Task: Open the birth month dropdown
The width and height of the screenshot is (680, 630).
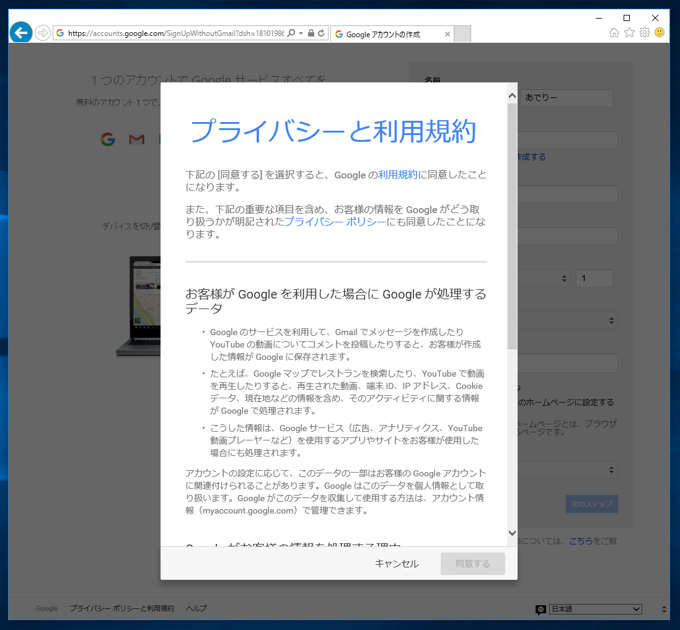Action: tap(544, 278)
